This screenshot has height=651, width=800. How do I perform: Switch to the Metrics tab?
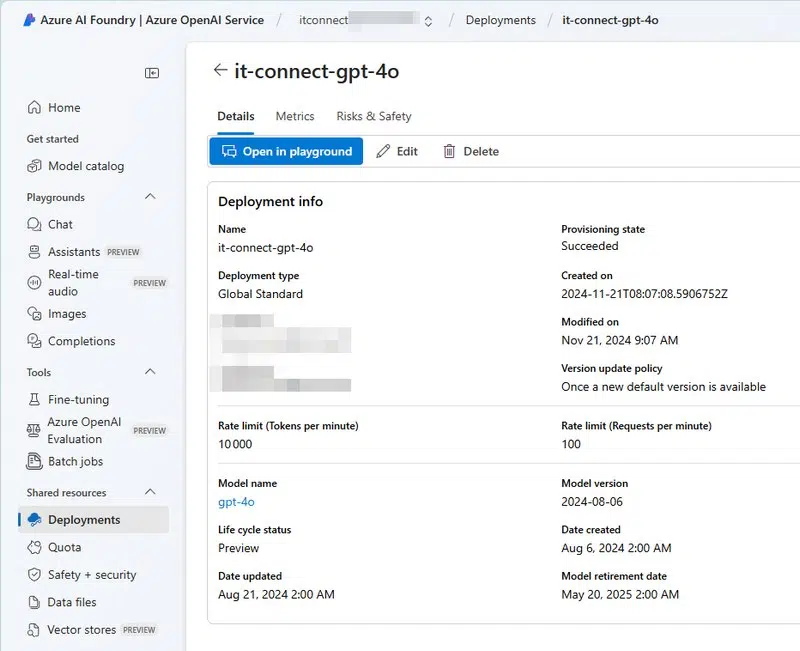tap(294, 116)
